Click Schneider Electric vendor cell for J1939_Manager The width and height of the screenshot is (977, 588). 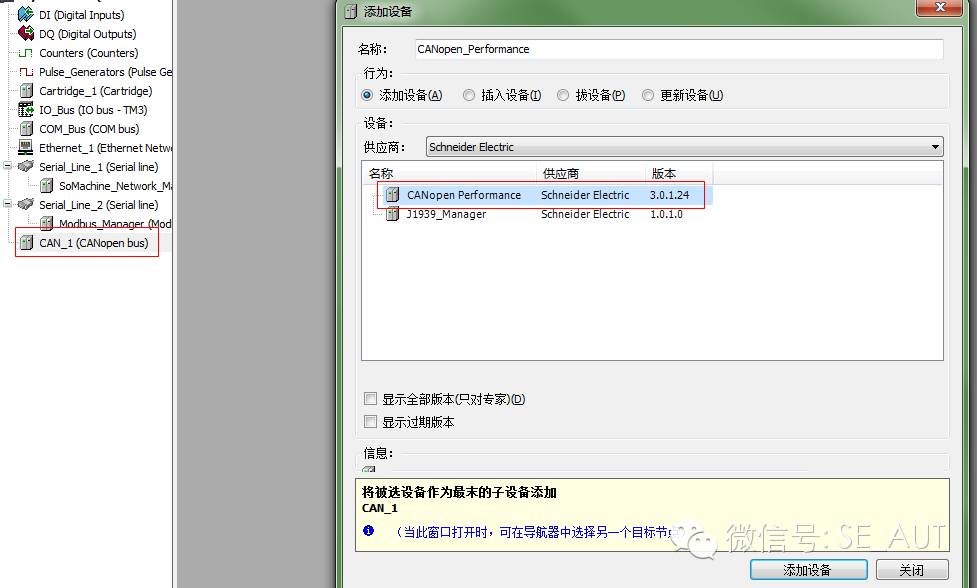[x=585, y=214]
